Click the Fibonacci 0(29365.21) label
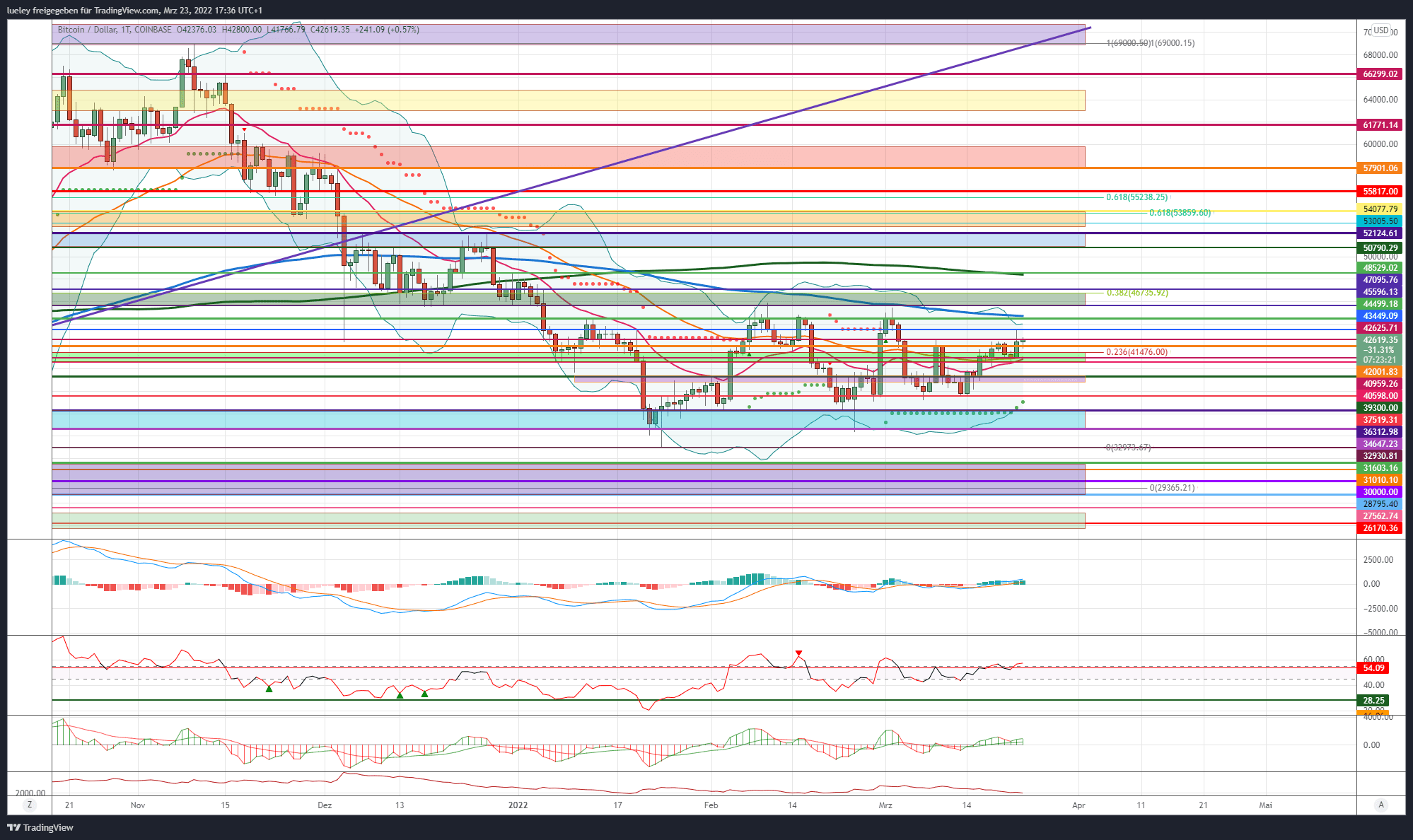Image resolution: width=1413 pixels, height=840 pixels. [x=1172, y=488]
